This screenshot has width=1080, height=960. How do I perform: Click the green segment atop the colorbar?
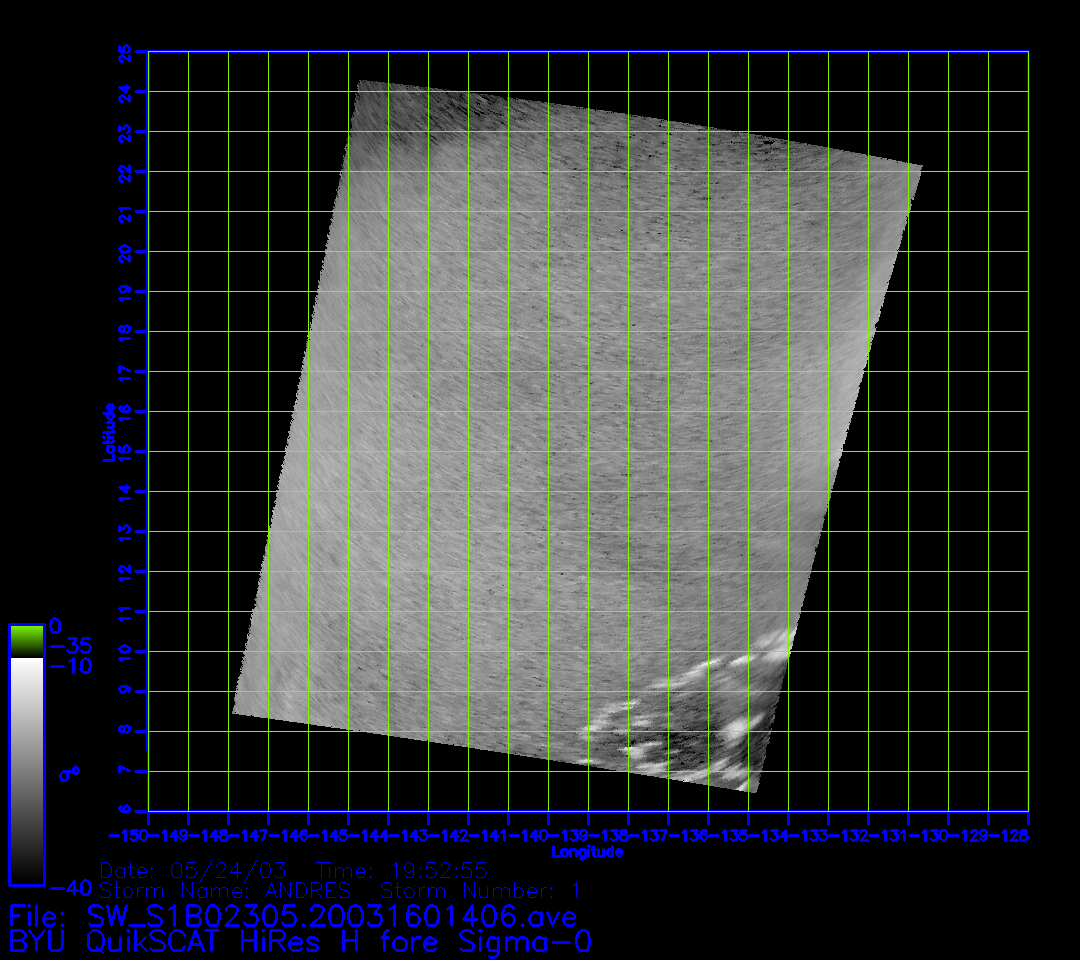tap(26, 640)
